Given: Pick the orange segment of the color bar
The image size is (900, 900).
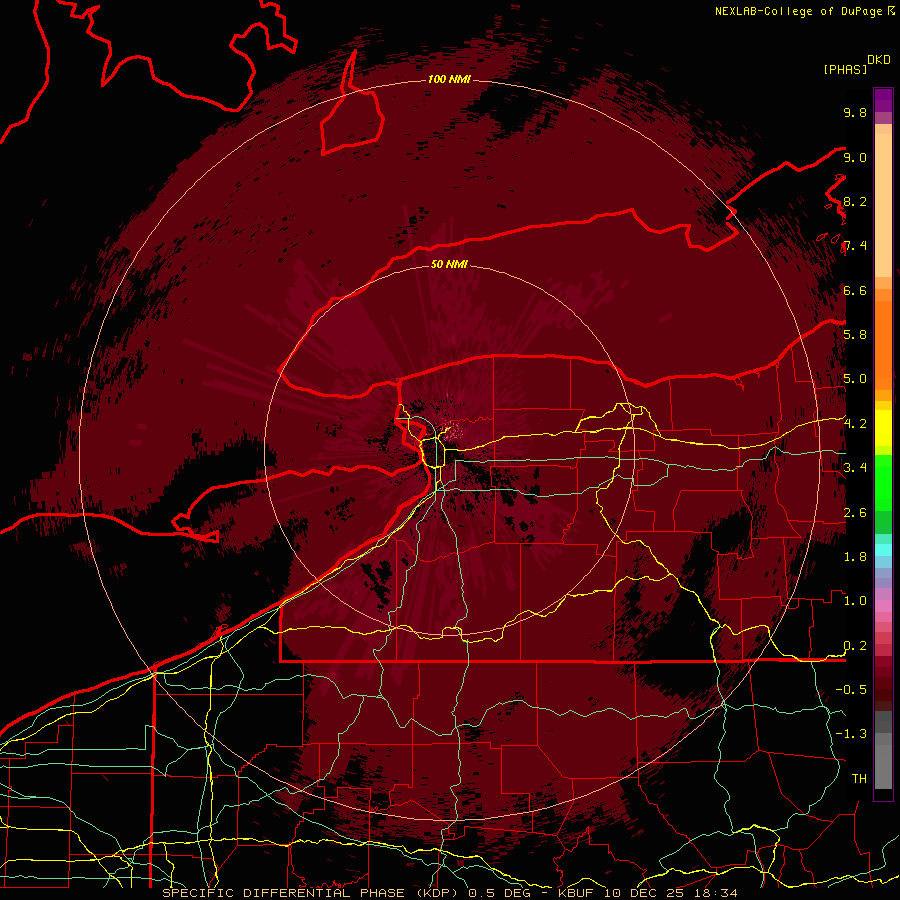Looking at the screenshot, I should [883, 344].
